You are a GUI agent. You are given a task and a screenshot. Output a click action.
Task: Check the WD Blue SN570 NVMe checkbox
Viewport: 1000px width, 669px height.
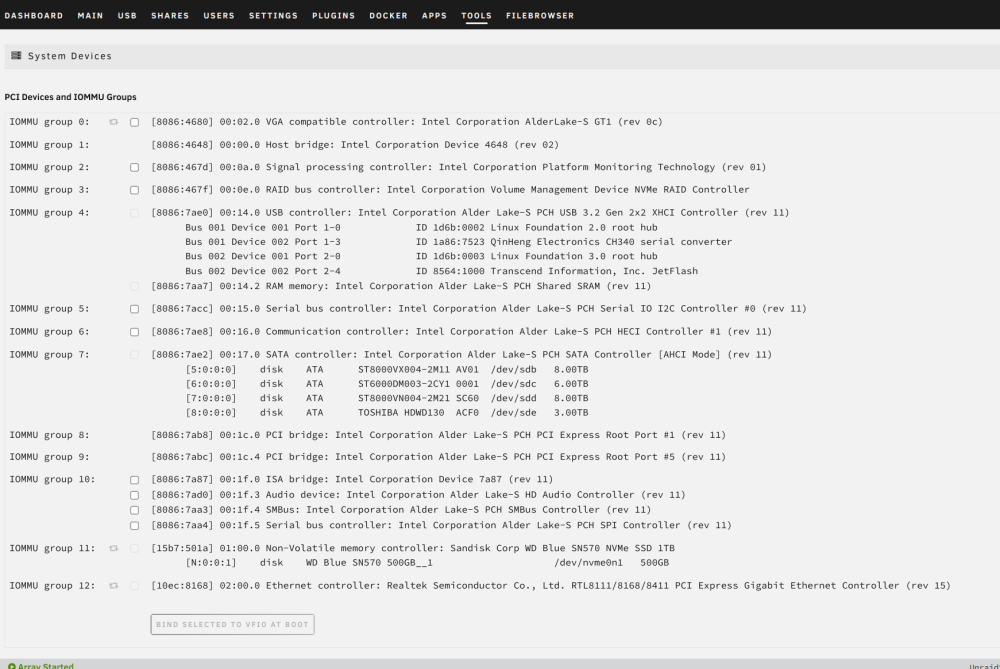(x=135, y=548)
